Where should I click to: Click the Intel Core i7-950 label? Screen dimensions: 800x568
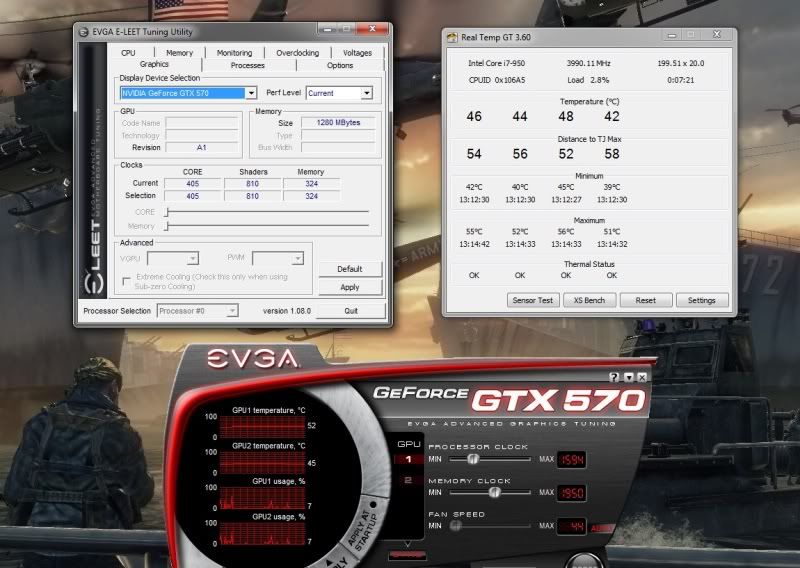[496, 63]
